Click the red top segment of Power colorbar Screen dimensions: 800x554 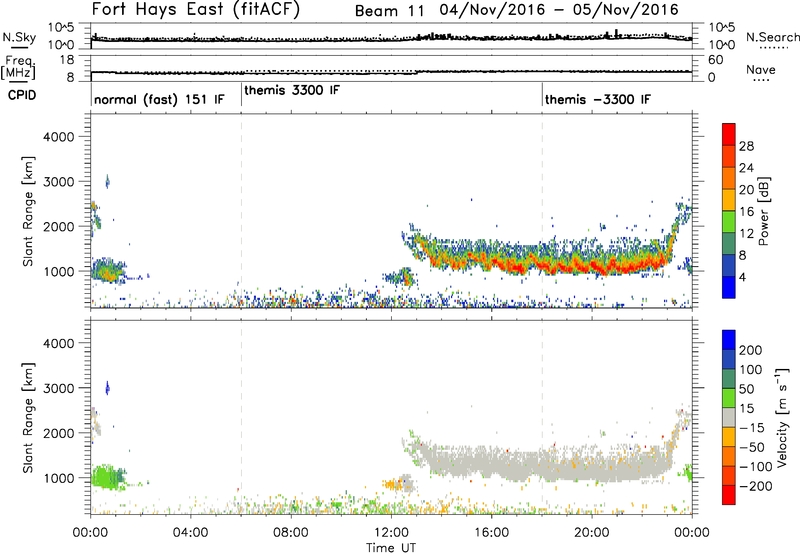click(x=729, y=134)
